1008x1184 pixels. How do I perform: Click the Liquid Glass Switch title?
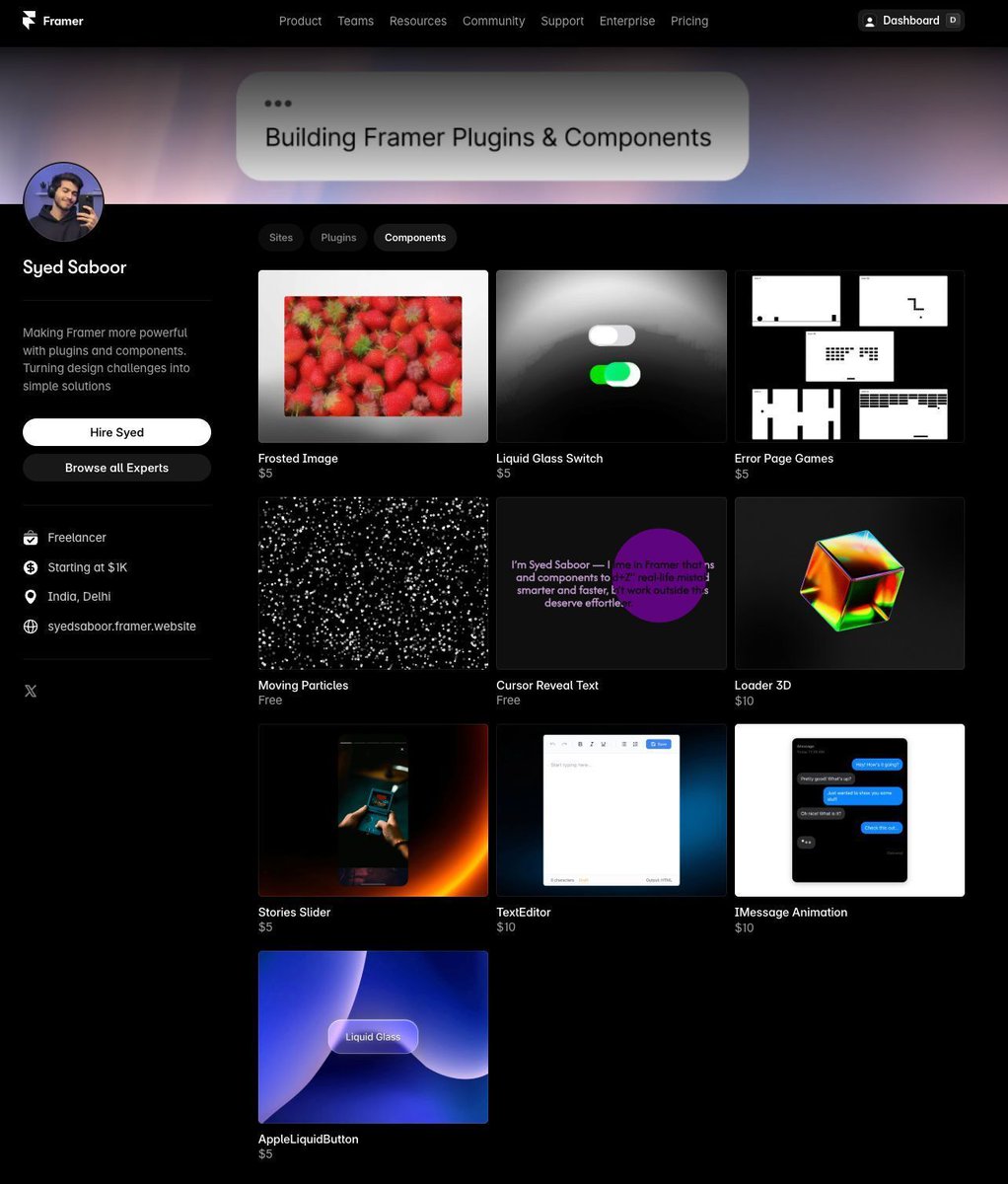point(549,459)
